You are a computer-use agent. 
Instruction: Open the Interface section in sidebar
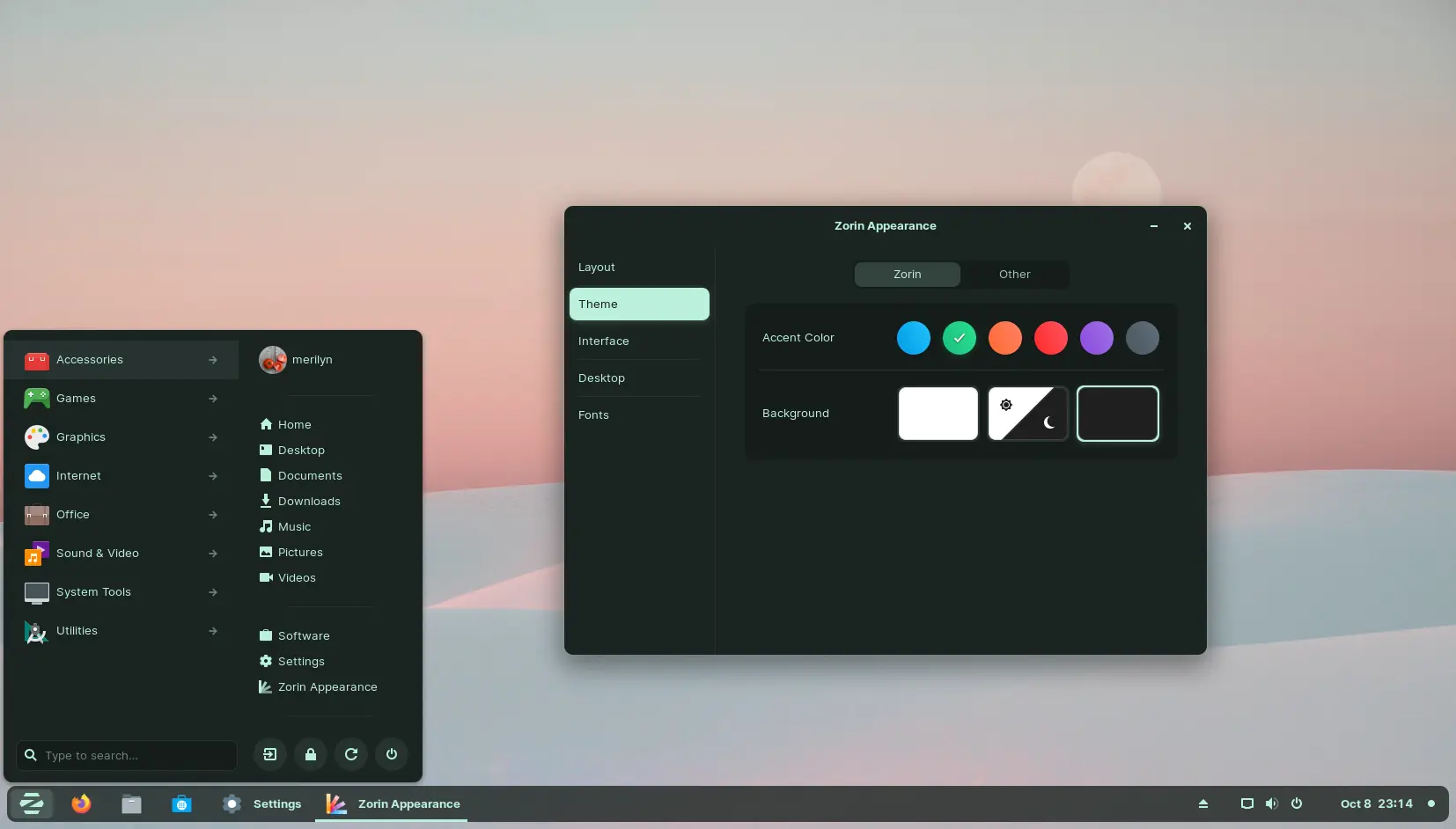coord(604,341)
